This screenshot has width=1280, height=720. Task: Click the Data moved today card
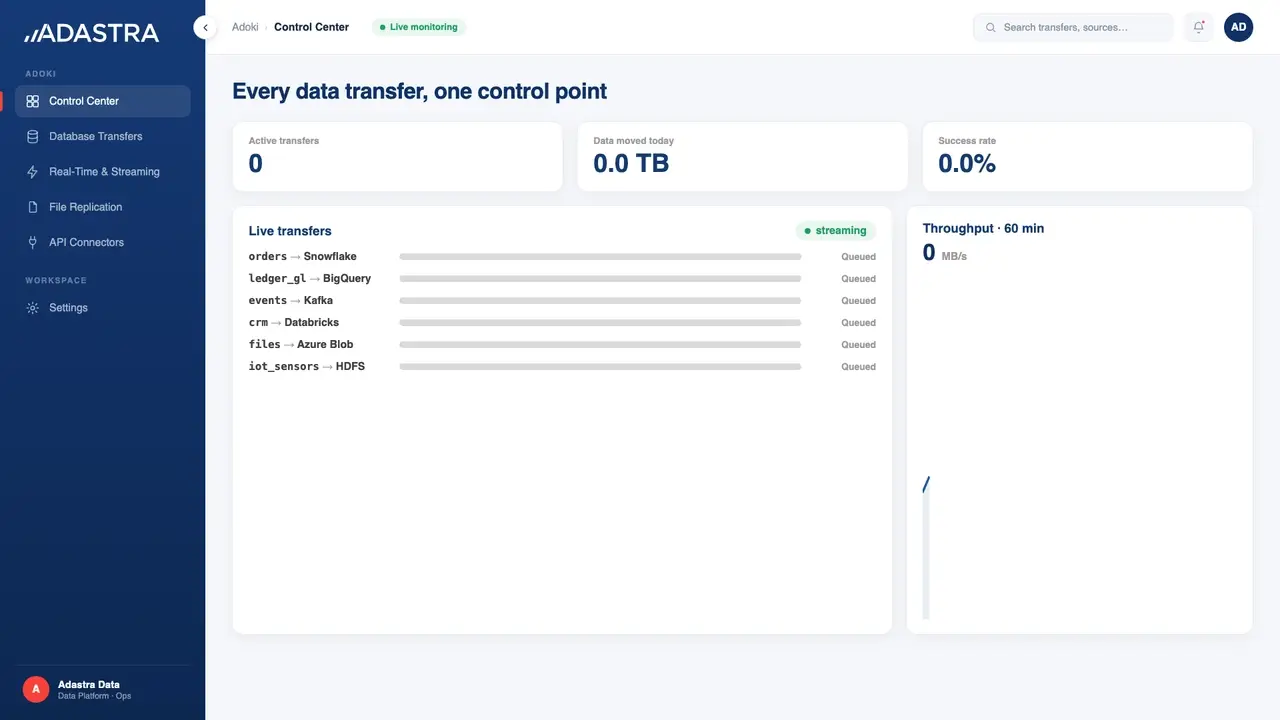742,157
